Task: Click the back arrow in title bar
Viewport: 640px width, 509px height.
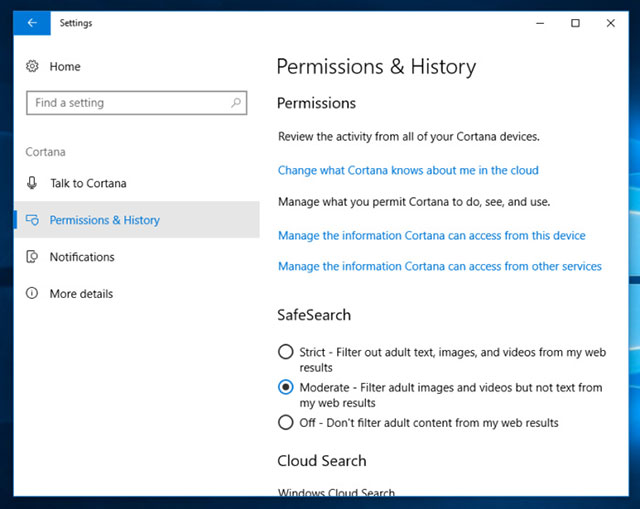Action: click(x=32, y=23)
